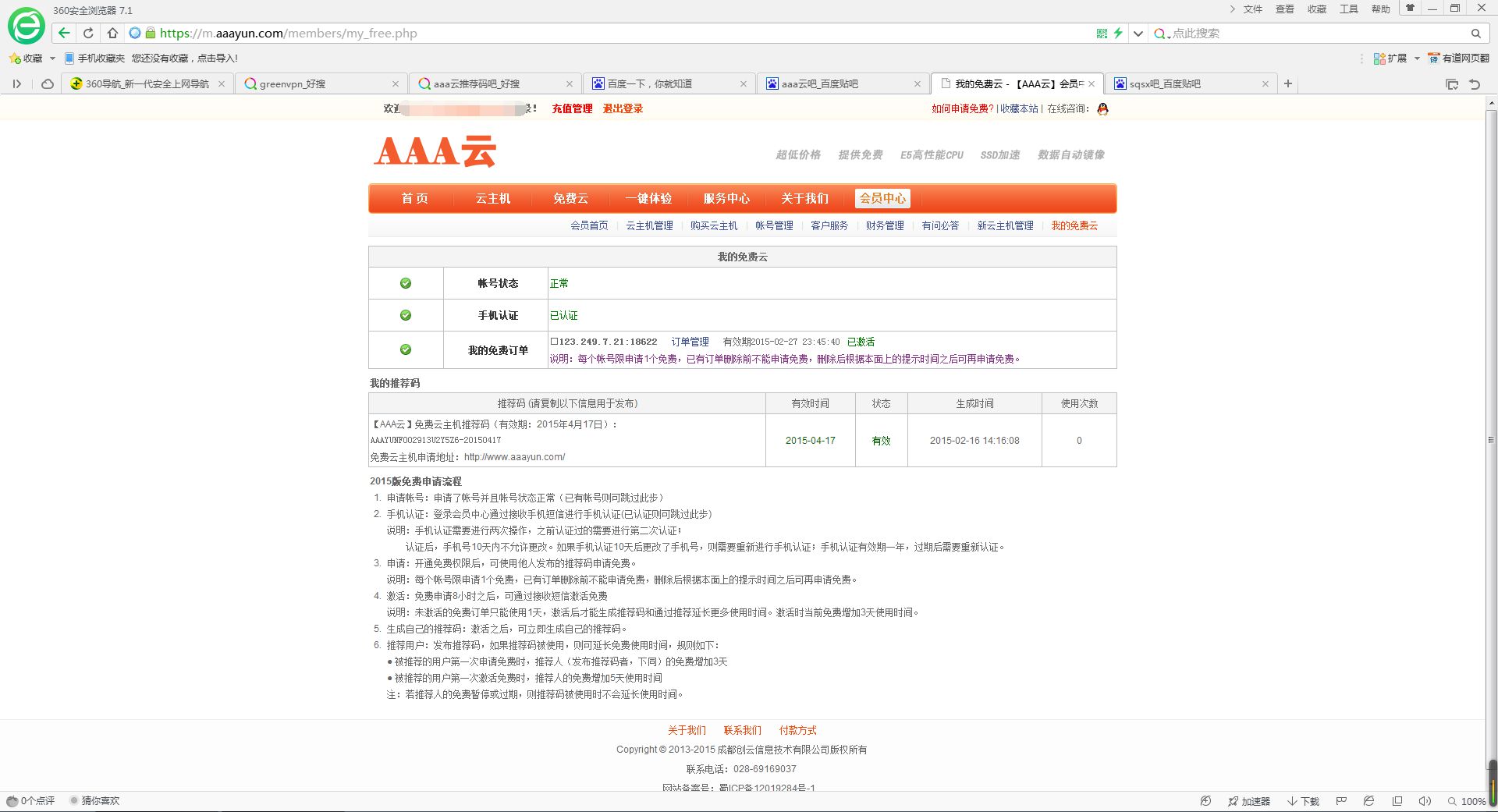This screenshot has height=812, width=1498.
Task: Open the 财务管理 submenu link
Action: 885,225
